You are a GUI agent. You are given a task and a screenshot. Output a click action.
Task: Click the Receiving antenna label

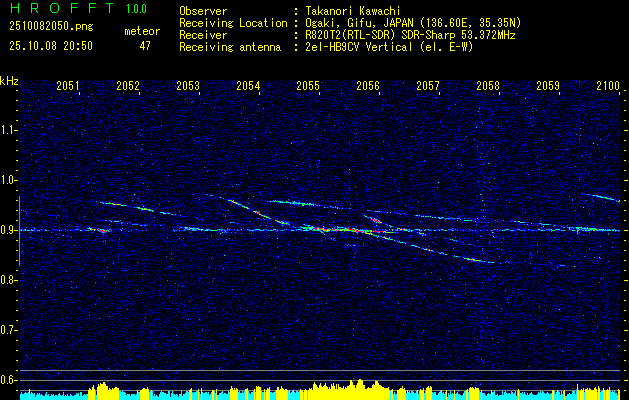230,47
